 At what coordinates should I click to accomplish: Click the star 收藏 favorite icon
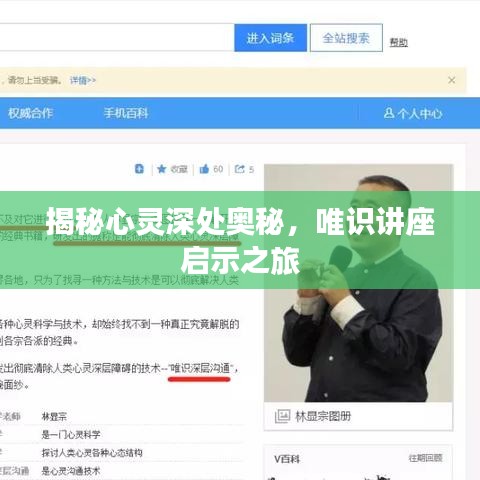point(162,169)
